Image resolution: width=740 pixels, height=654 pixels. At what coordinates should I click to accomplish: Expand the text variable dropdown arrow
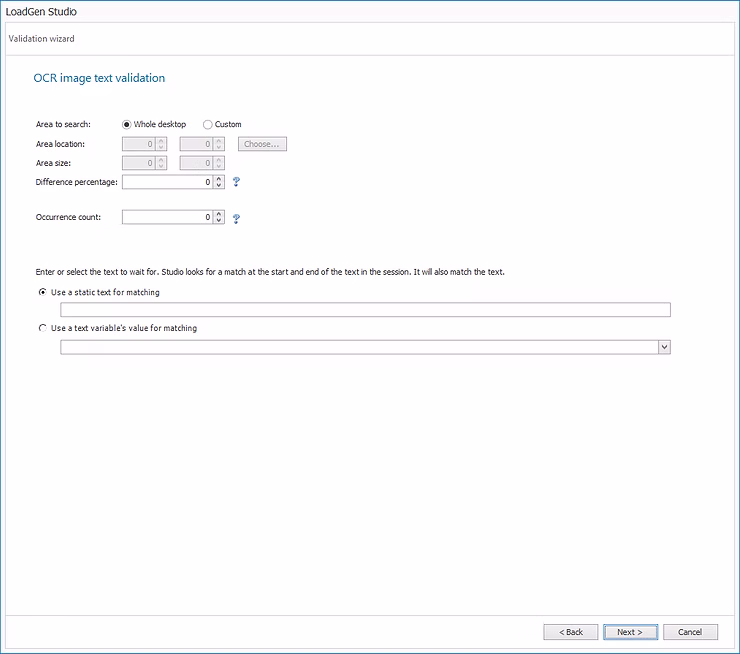(x=664, y=347)
